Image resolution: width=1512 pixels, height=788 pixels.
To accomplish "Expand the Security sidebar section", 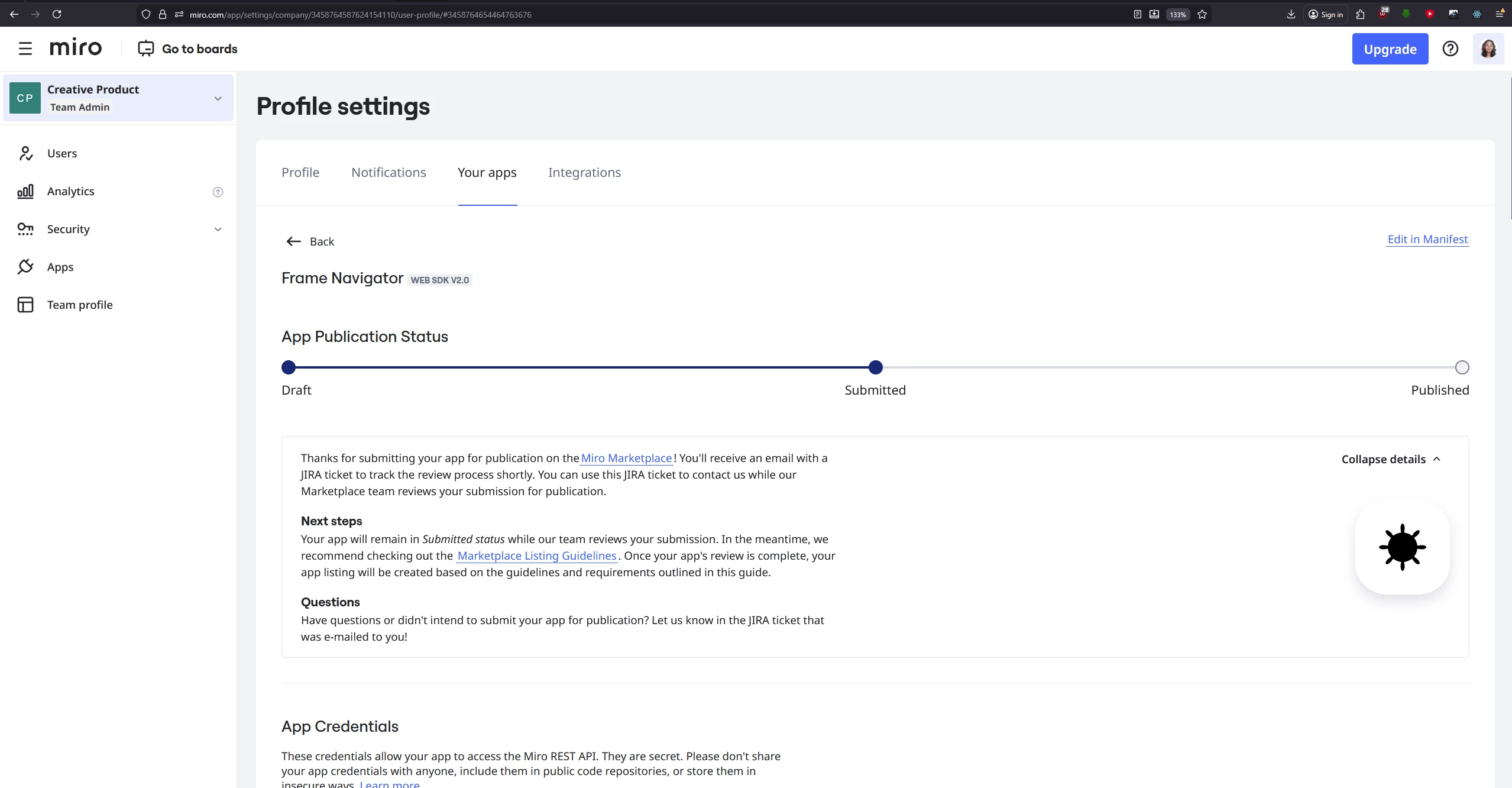I will coord(218,230).
